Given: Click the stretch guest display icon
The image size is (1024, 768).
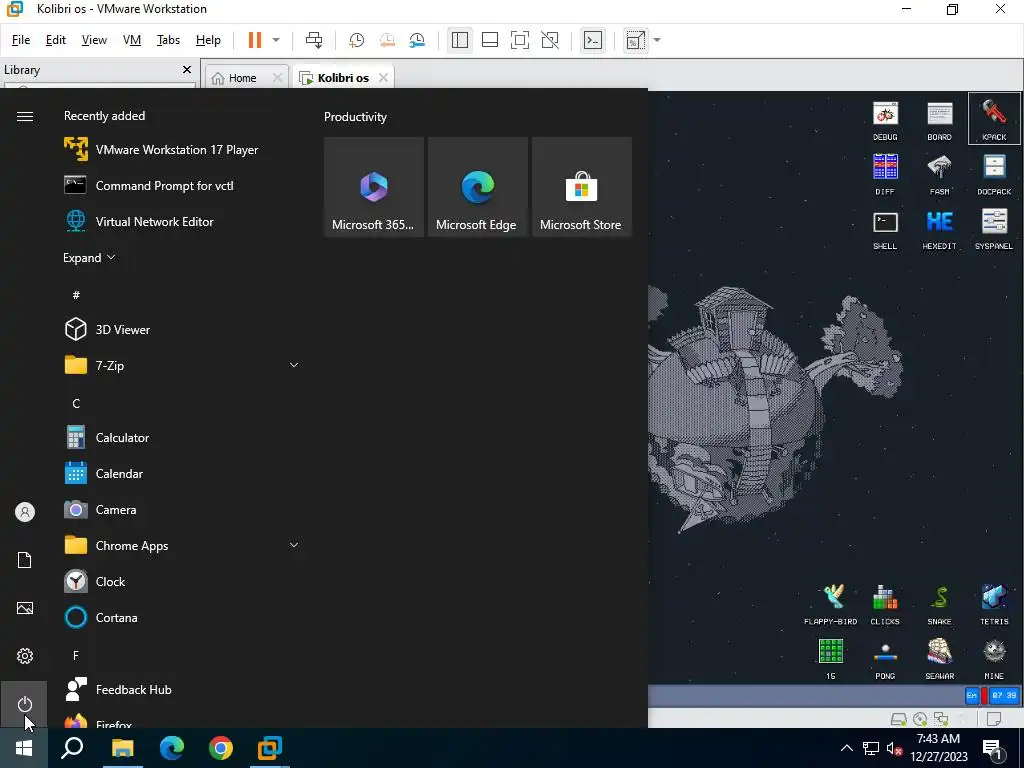Looking at the screenshot, I should pyautogui.click(x=635, y=40).
